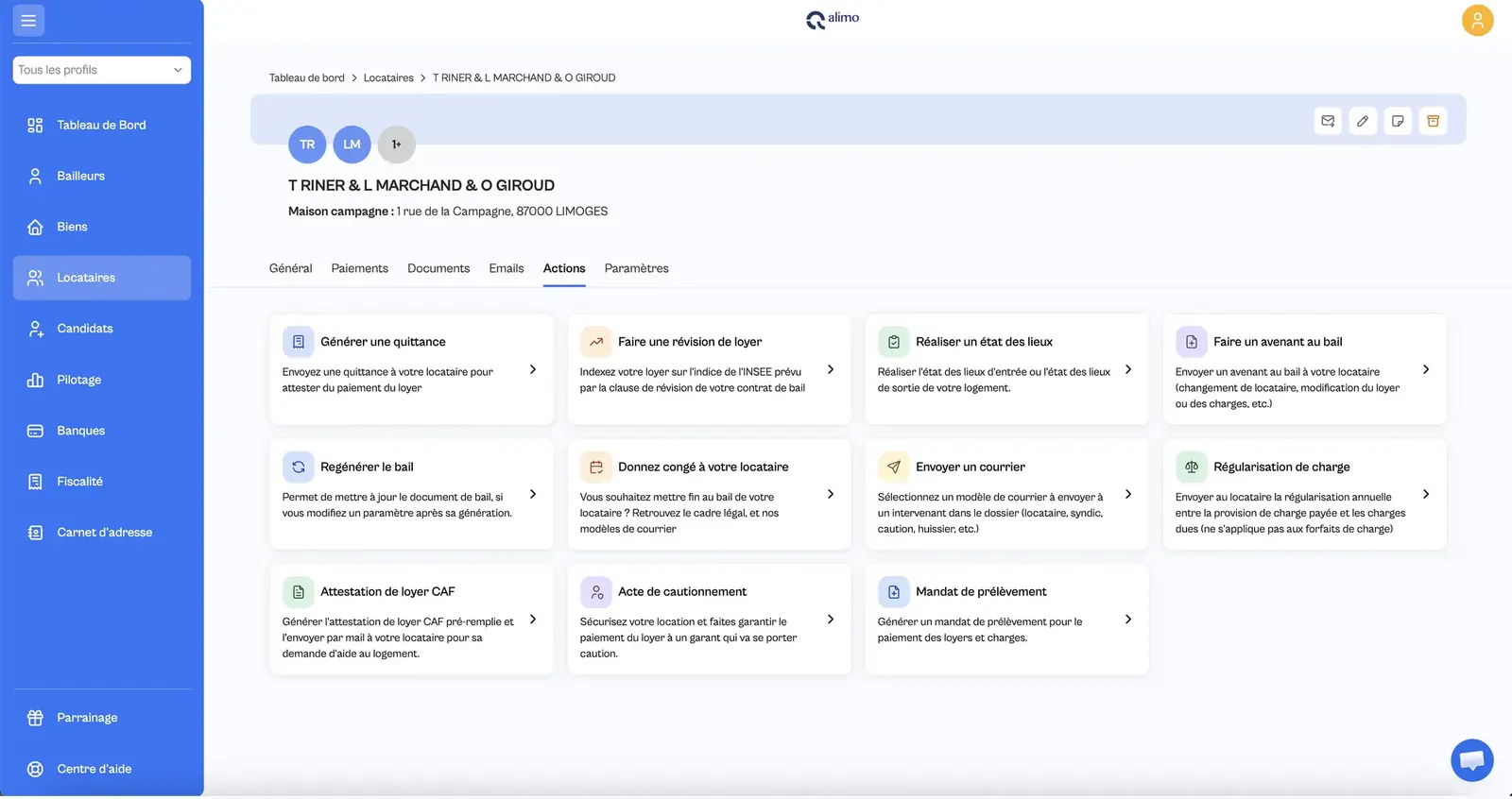Screen dimensions: 1512x799
Task: Click the Acte de cautionnement icon
Action: 595,592
